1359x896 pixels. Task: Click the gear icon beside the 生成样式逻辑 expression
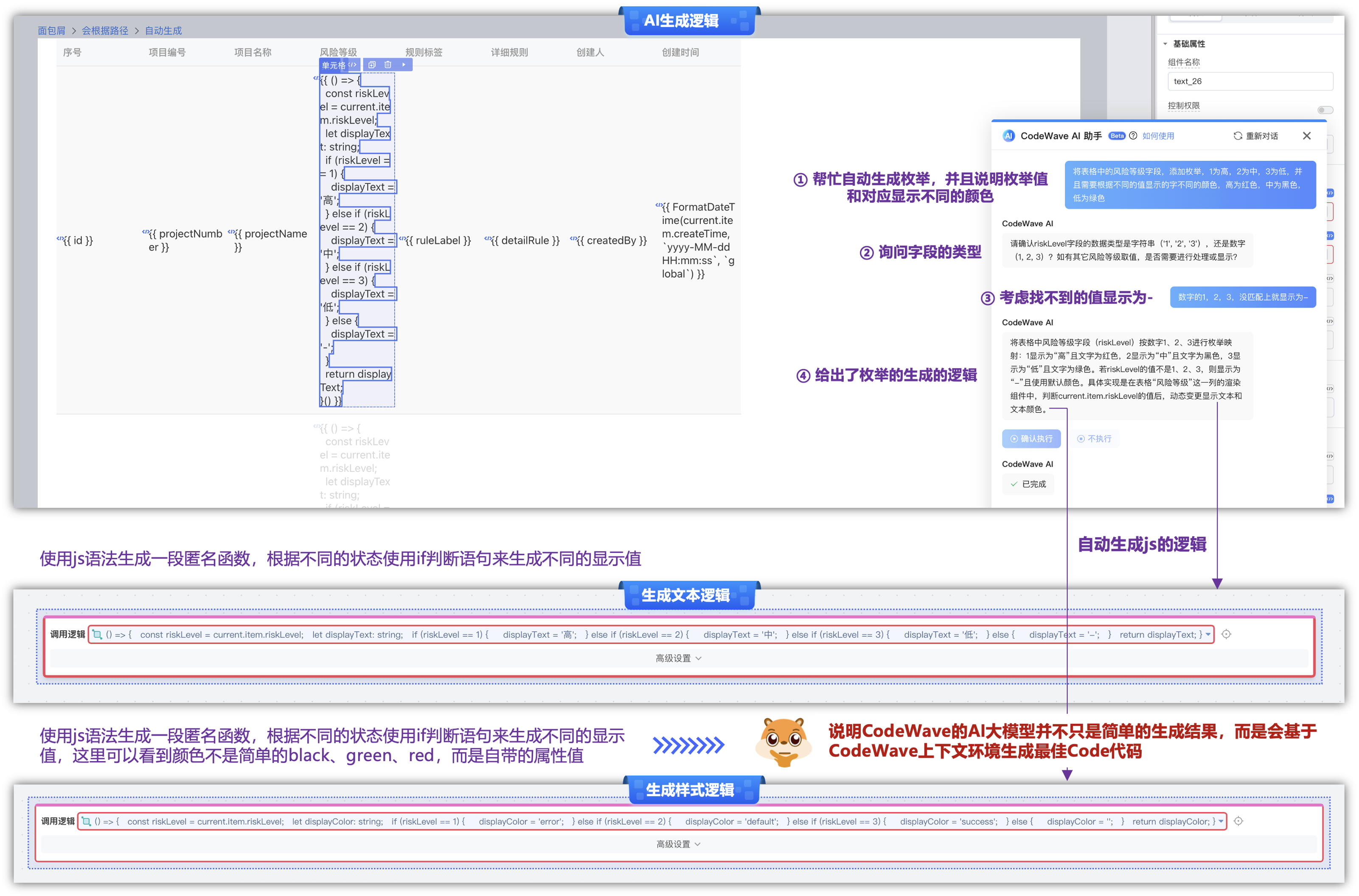1238,821
